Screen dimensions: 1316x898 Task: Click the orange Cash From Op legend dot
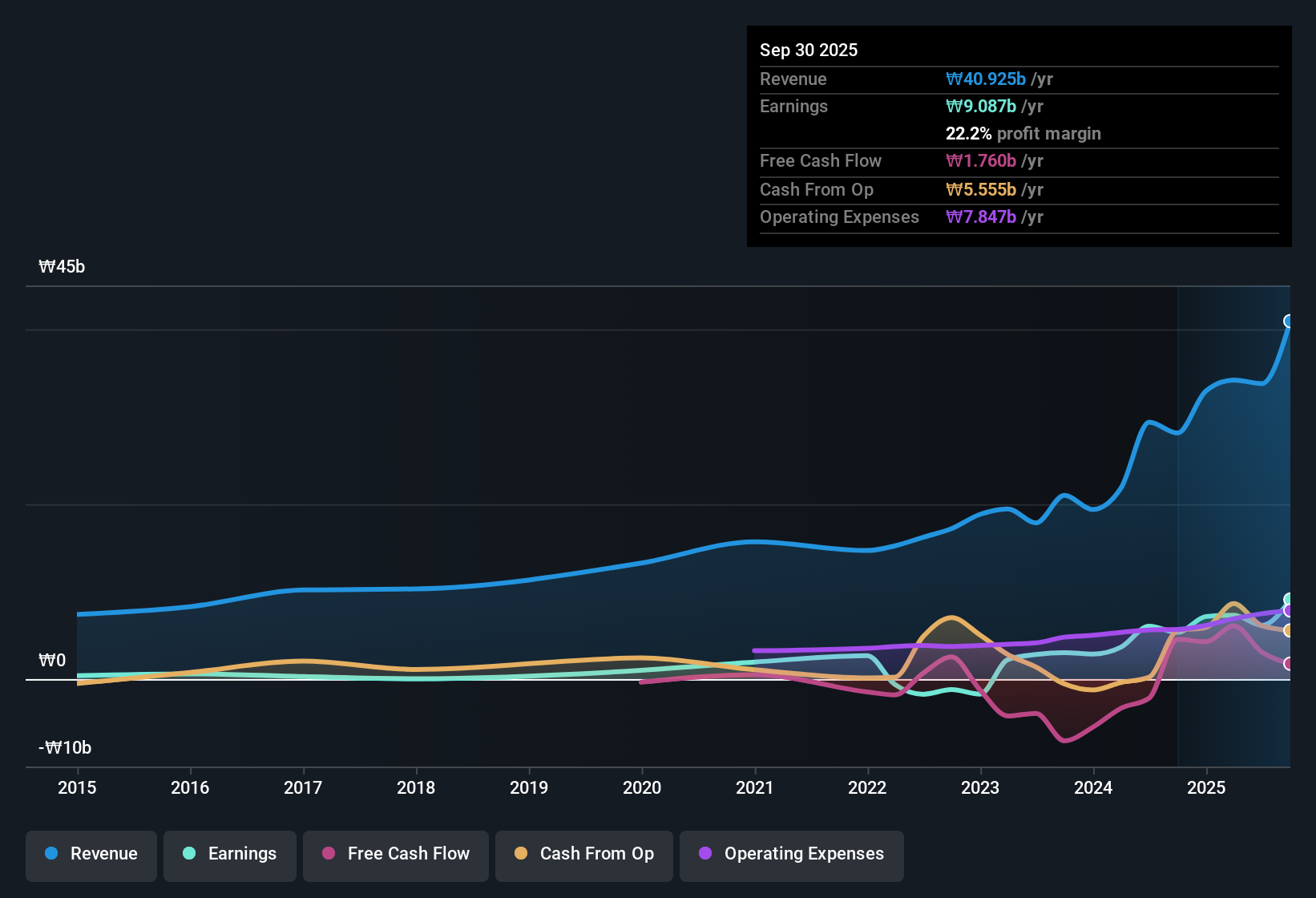pos(521,854)
